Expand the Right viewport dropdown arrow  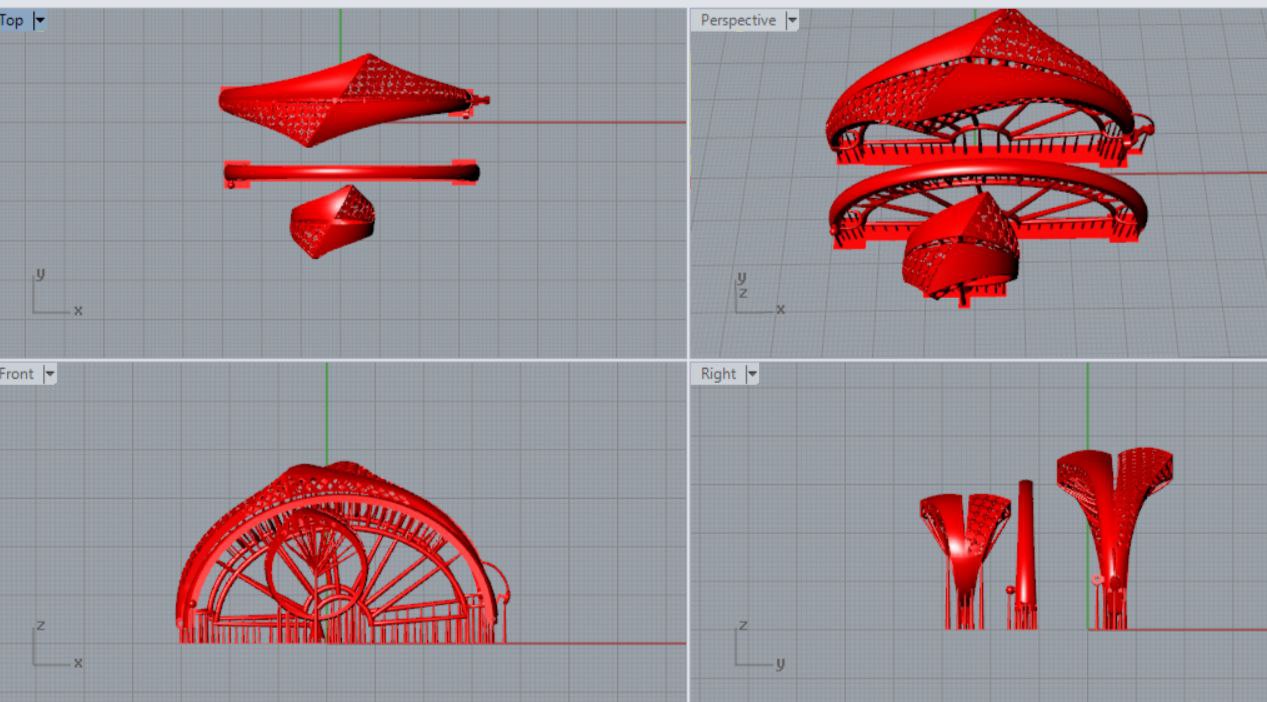752,374
